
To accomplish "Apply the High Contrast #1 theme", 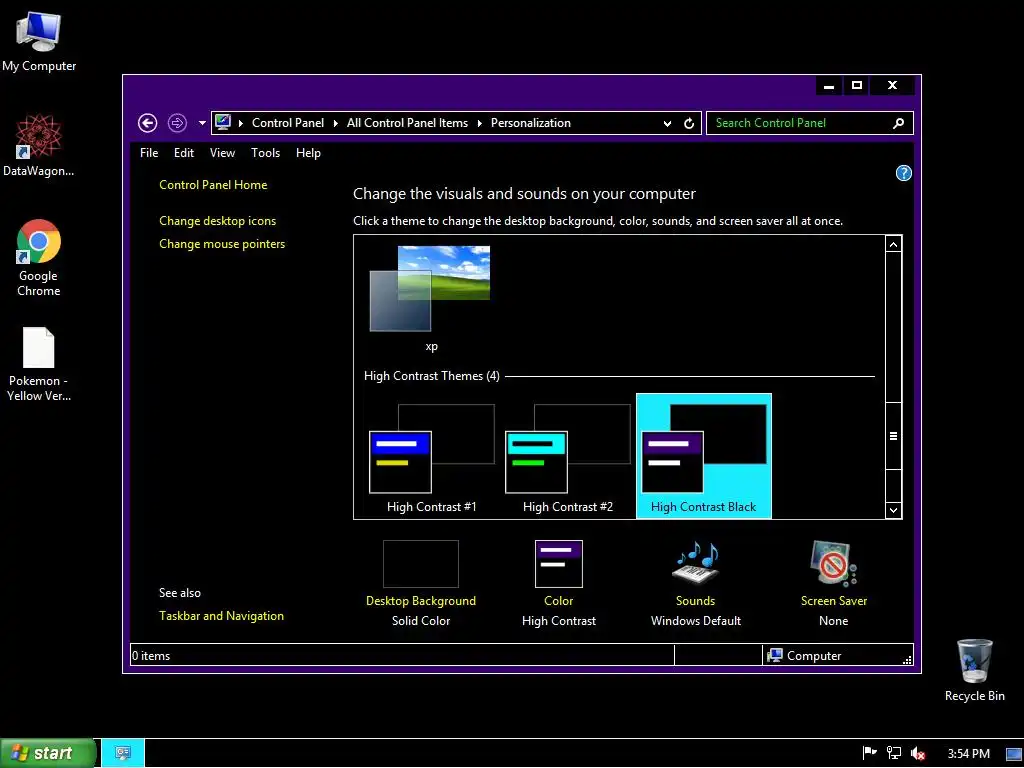I will pyautogui.click(x=432, y=456).
